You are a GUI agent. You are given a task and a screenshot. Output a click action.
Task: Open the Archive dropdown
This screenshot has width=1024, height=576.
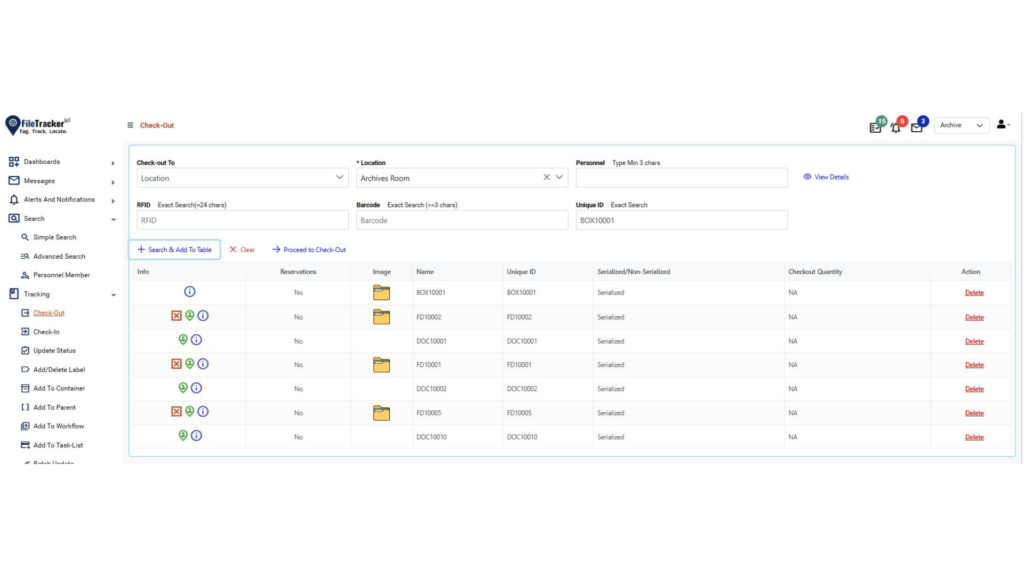(961, 124)
